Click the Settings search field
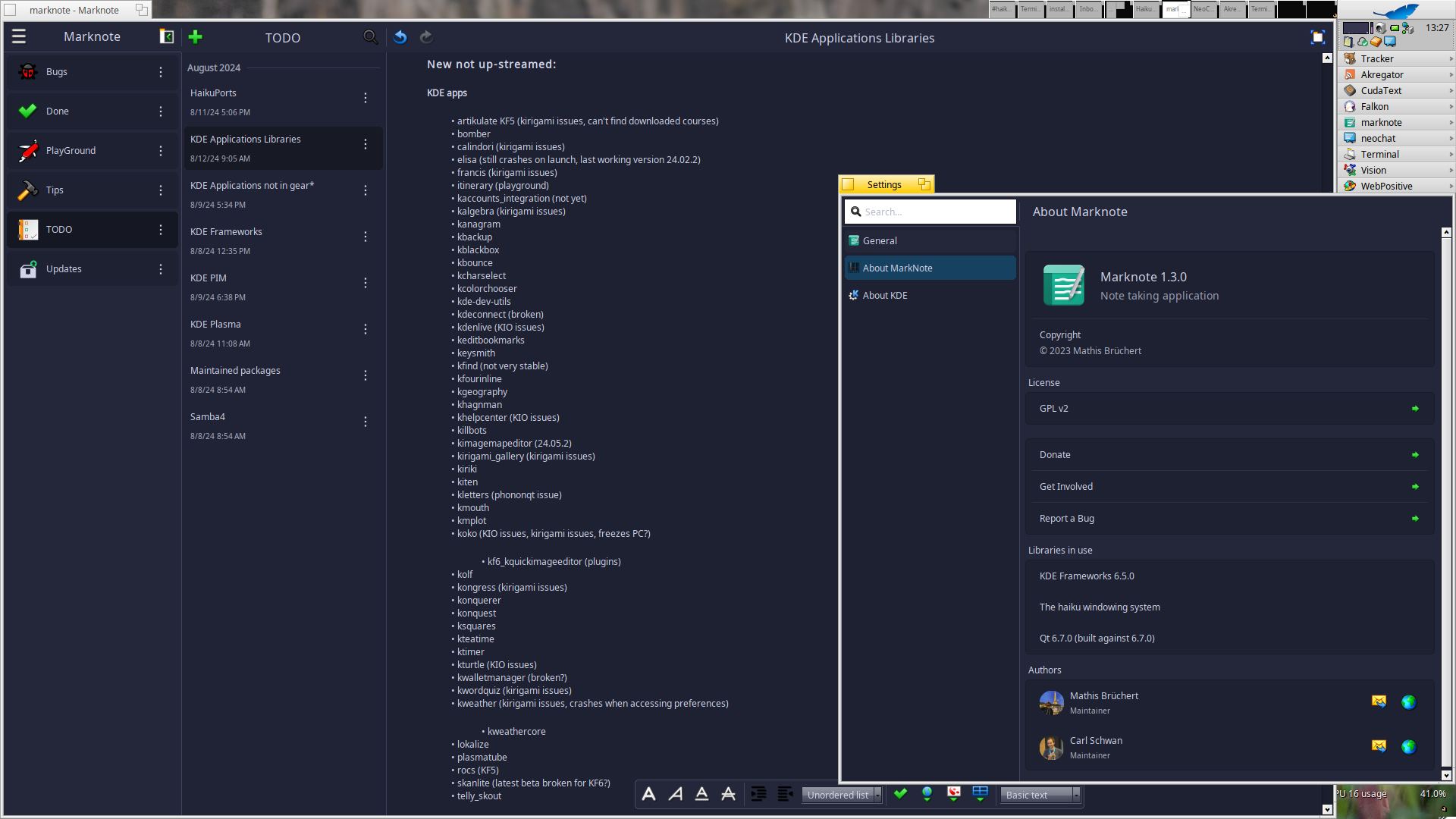Image resolution: width=1456 pixels, height=819 pixels. point(930,212)
